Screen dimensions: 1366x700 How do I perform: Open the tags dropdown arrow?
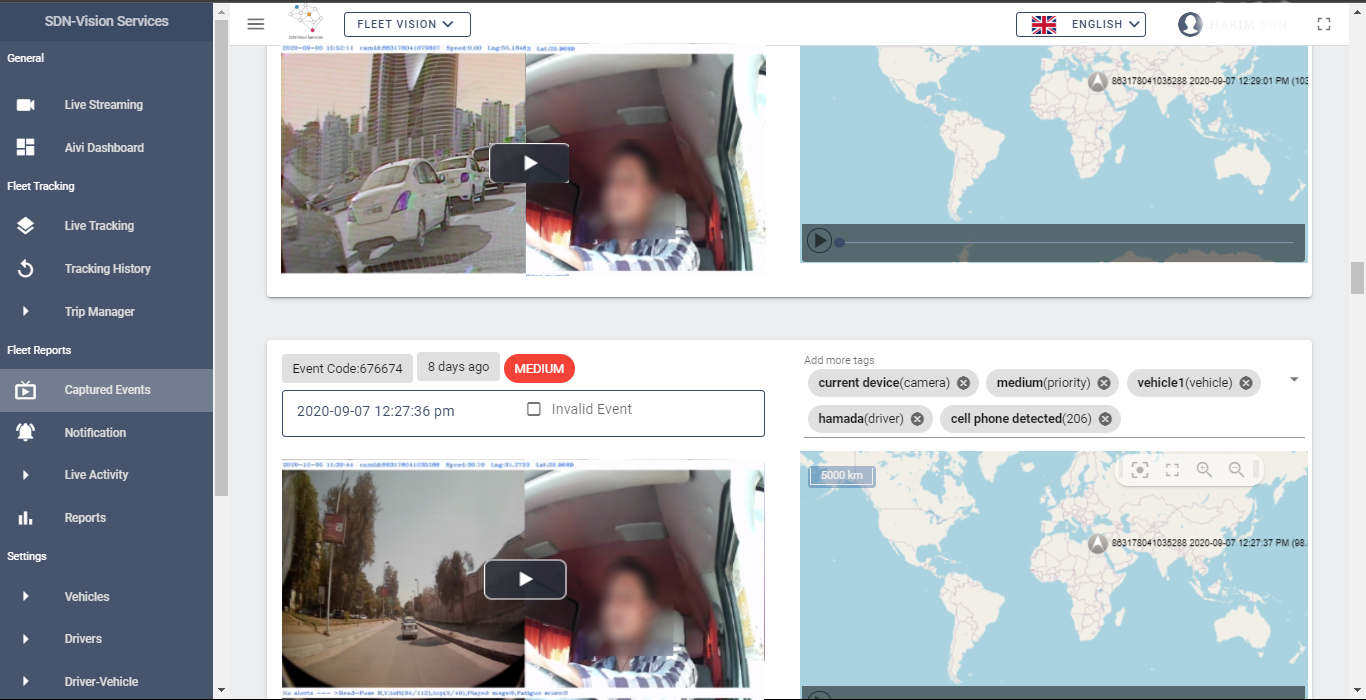[1294, 380]
